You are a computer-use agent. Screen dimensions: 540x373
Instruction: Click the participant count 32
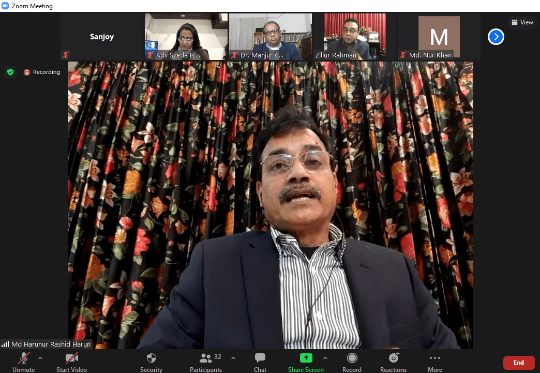[x=218, y=357]
